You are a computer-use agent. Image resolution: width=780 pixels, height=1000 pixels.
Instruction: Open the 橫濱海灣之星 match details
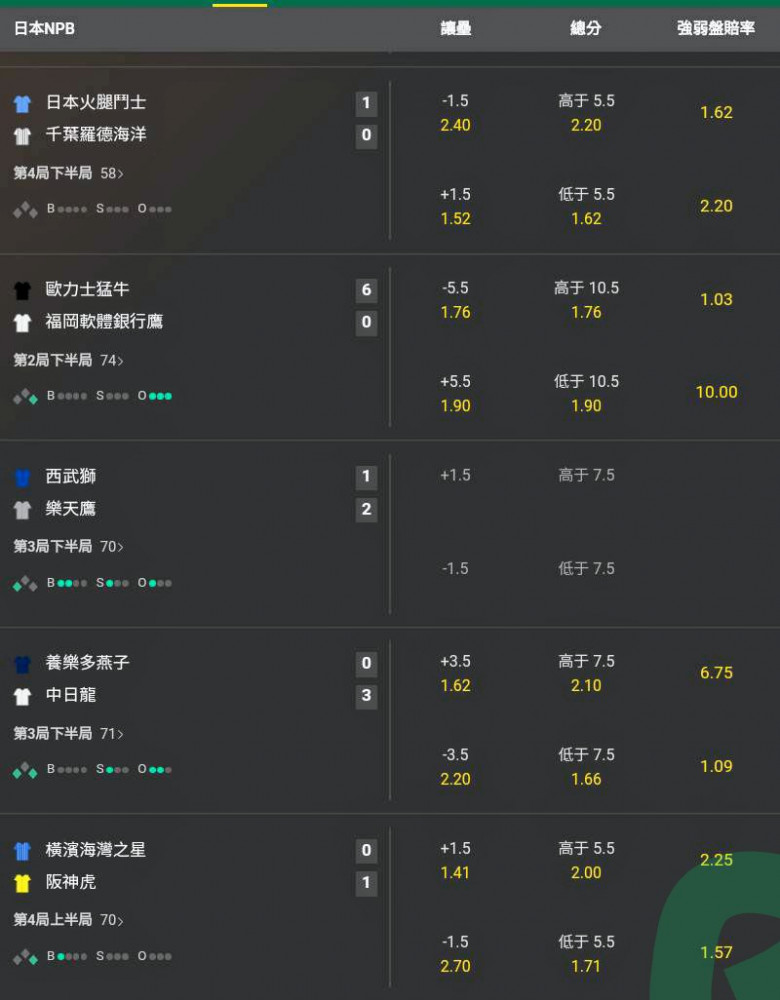(x=96, y=850)
